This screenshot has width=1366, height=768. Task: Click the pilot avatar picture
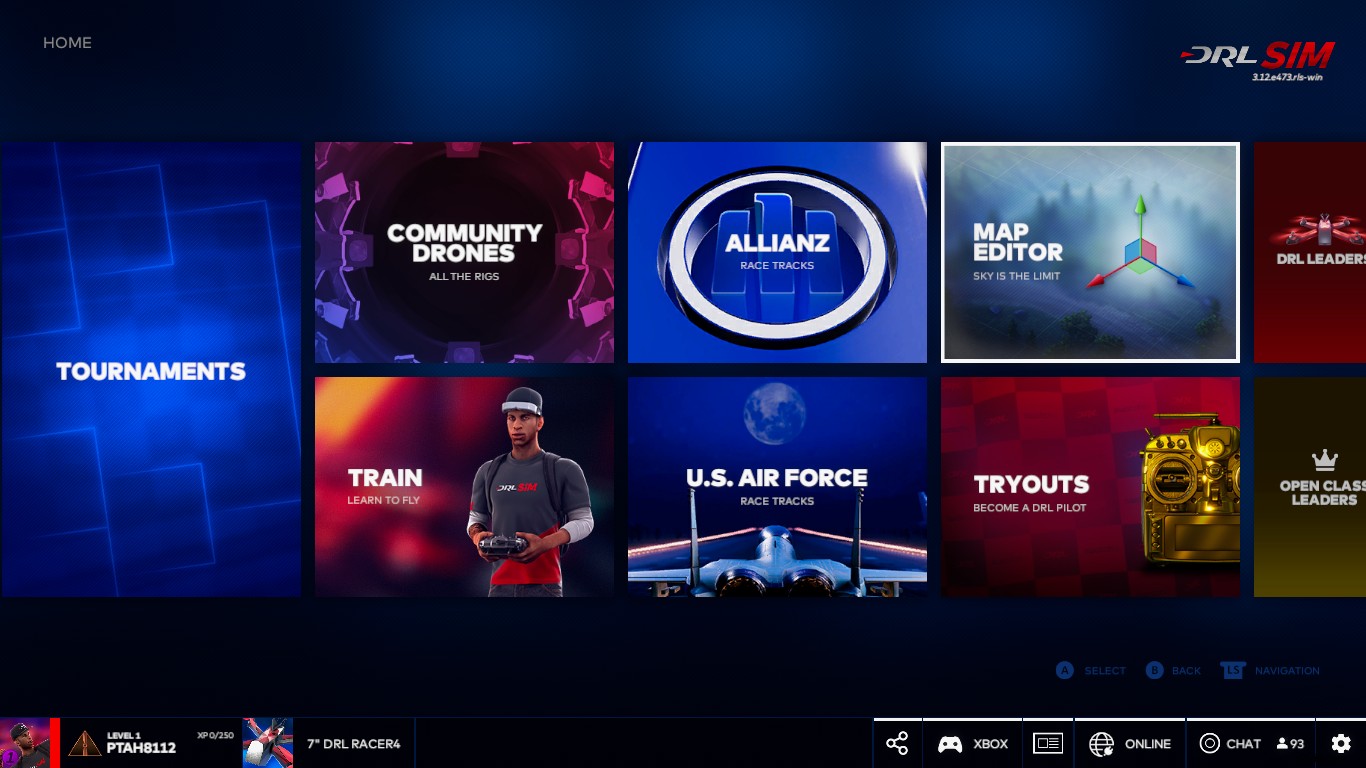25,743
